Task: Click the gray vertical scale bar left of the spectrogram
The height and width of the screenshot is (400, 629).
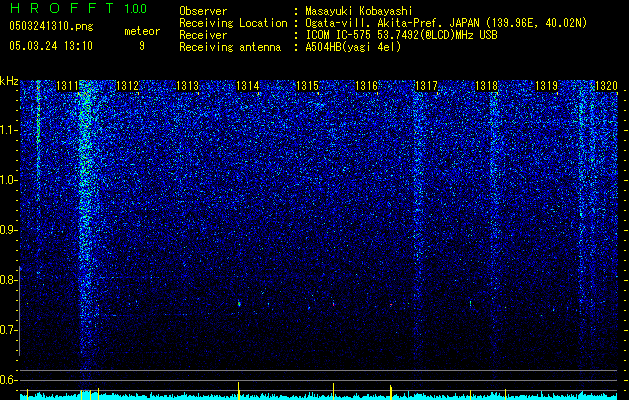Action: (x=19, y=311)
